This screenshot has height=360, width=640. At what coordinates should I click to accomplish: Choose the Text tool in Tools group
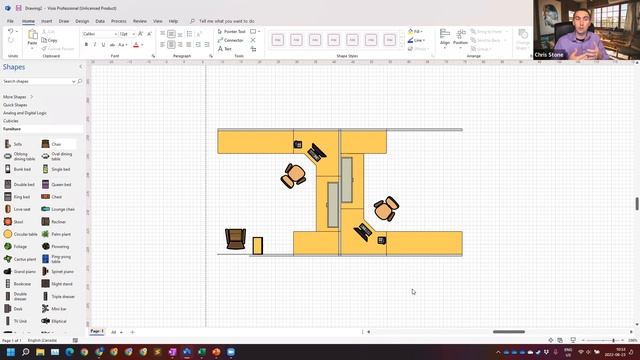click(x=224, y=49)
